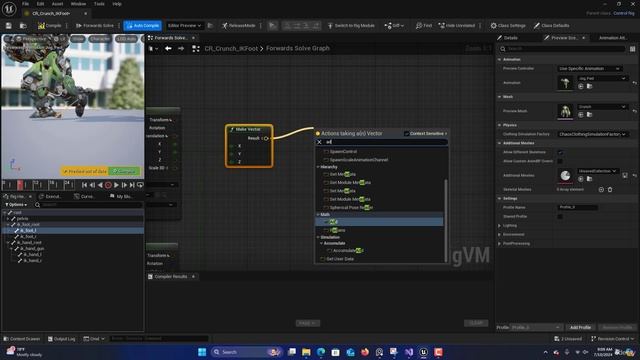Open the Perspective viewport dropdown
This screenshot has height=360, width=640.
(31, 39)
